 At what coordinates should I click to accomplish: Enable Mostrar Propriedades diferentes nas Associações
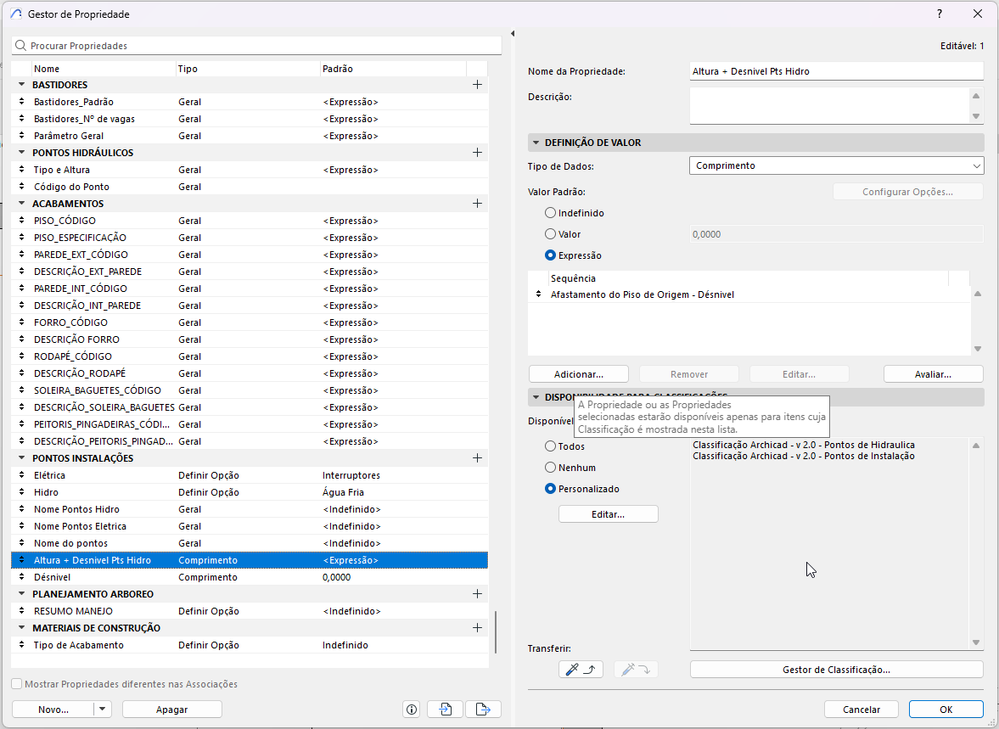coord(17,684)
